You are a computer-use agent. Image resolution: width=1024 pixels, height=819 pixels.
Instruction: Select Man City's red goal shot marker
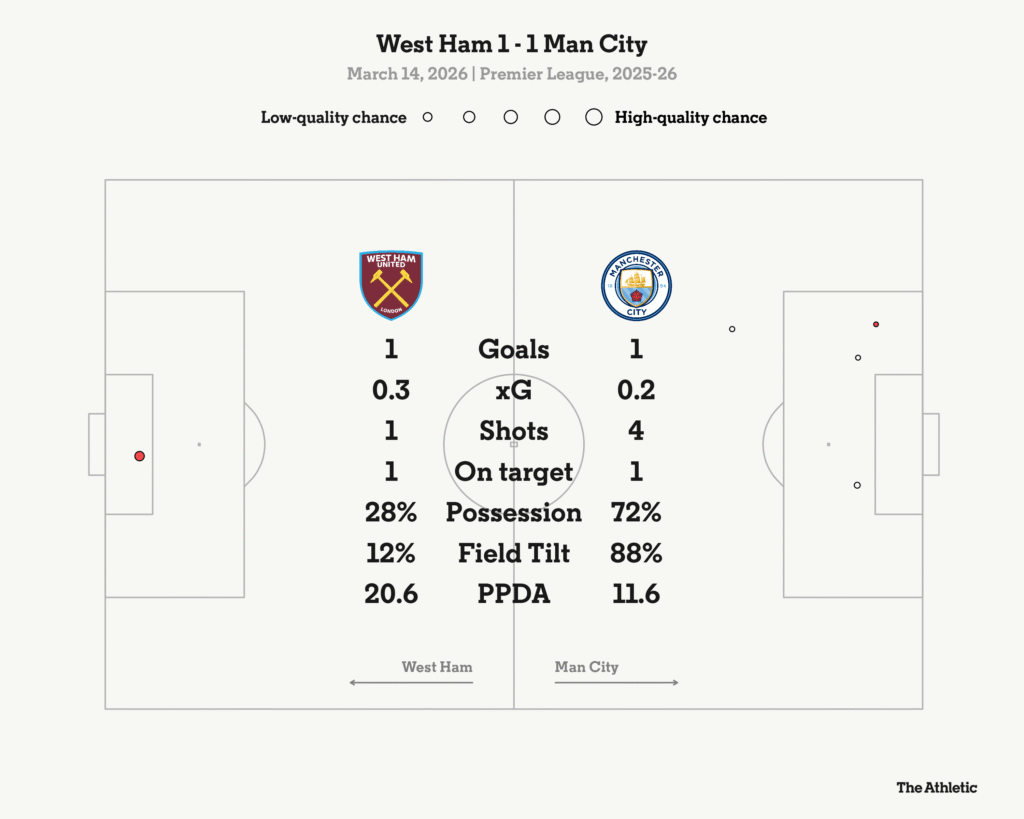coord(876,324)
